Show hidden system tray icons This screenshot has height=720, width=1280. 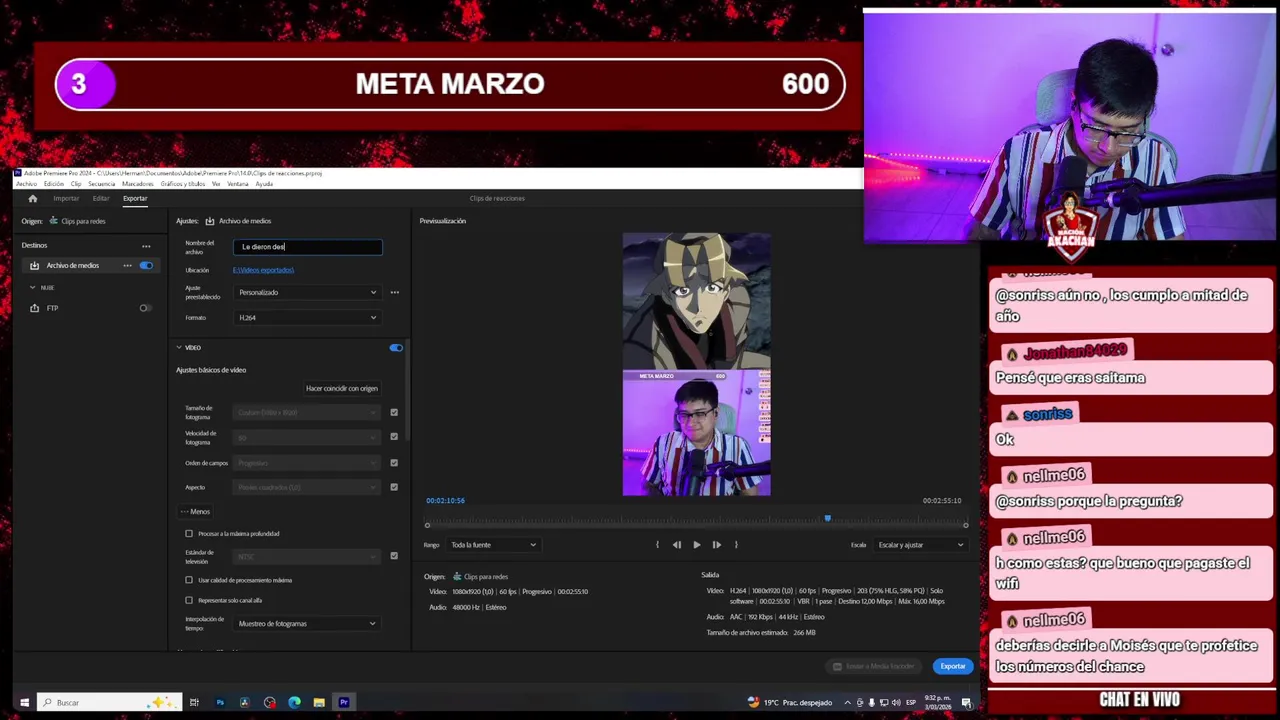(x=848, y=703)
